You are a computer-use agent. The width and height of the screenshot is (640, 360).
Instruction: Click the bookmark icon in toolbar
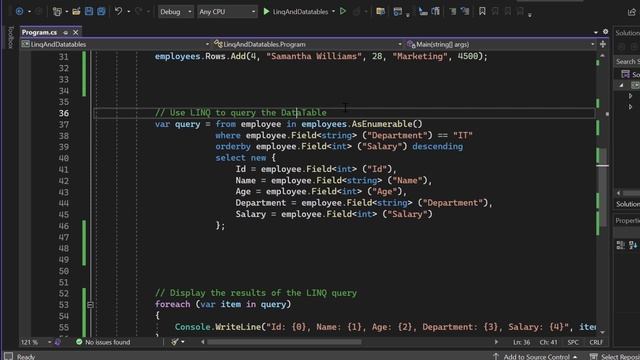(x=482, y=11)
